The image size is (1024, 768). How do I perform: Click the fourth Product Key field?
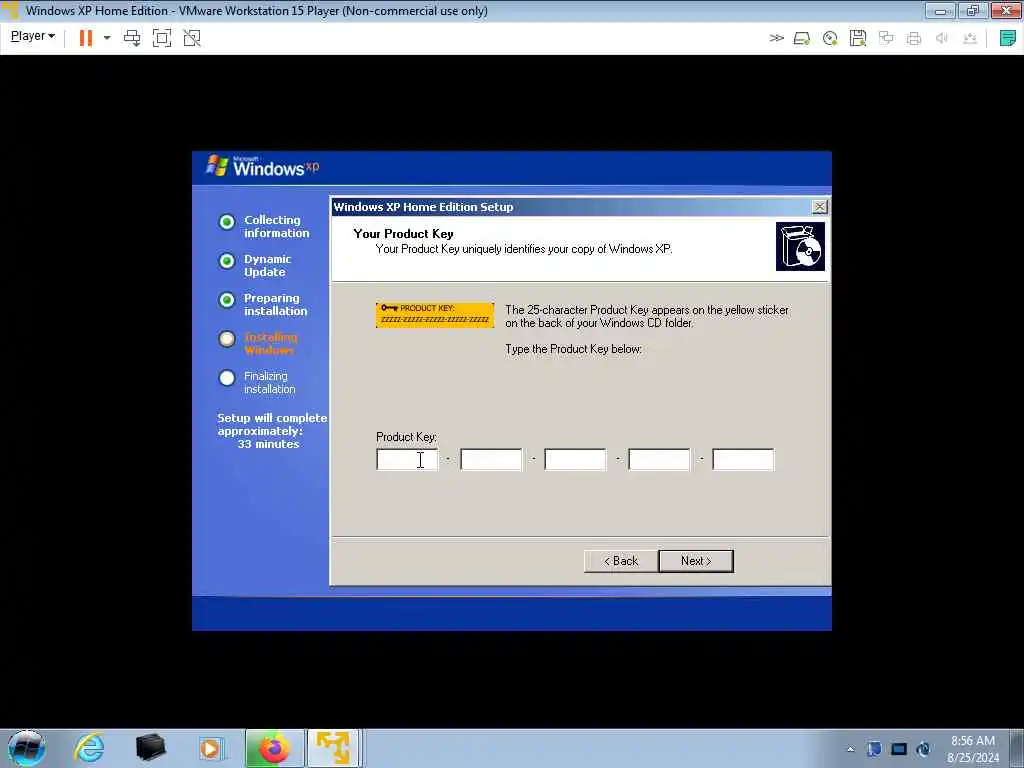659,460
